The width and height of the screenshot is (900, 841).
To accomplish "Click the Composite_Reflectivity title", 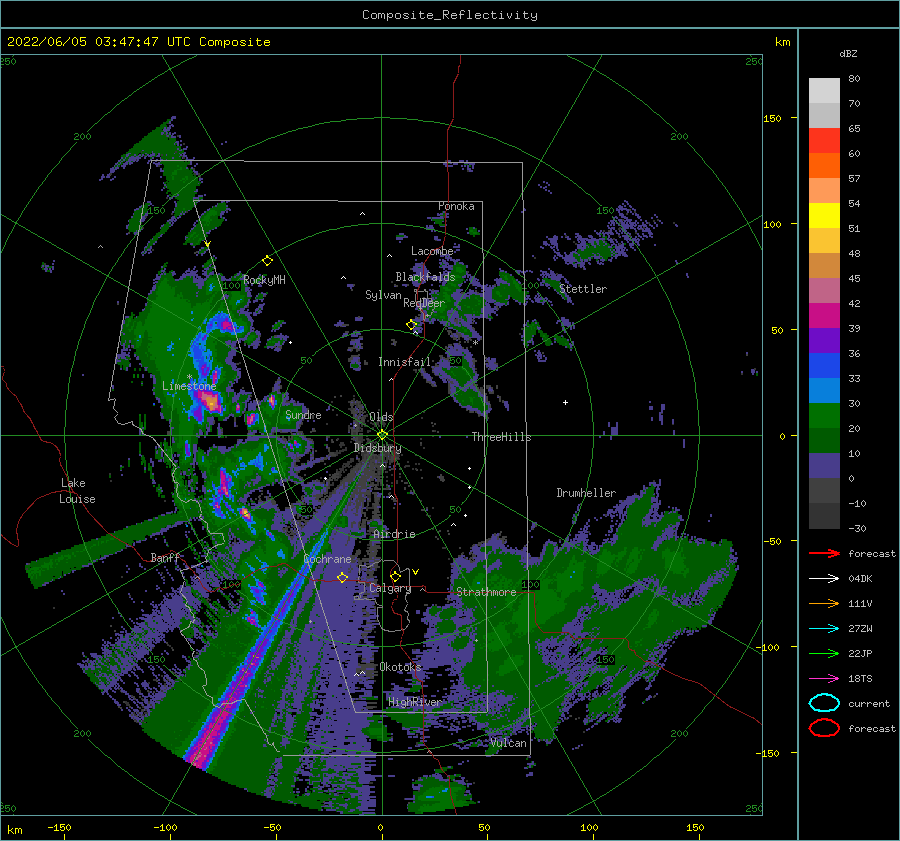I will 450,15.
